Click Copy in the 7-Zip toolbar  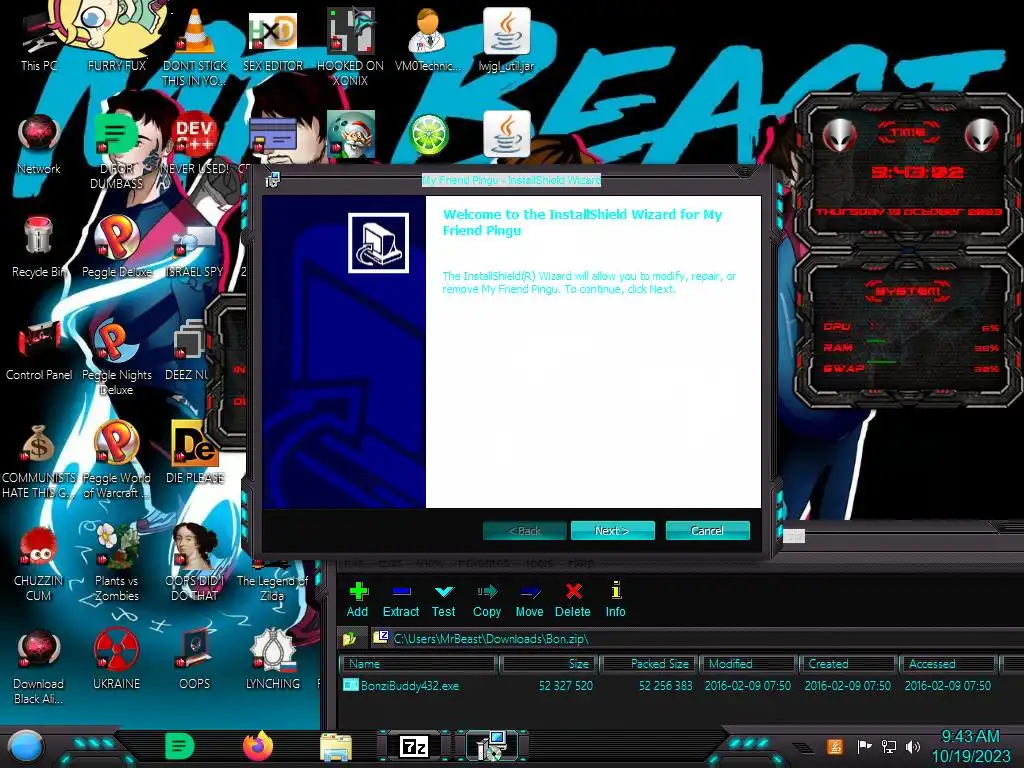click(x=487, y=600)
